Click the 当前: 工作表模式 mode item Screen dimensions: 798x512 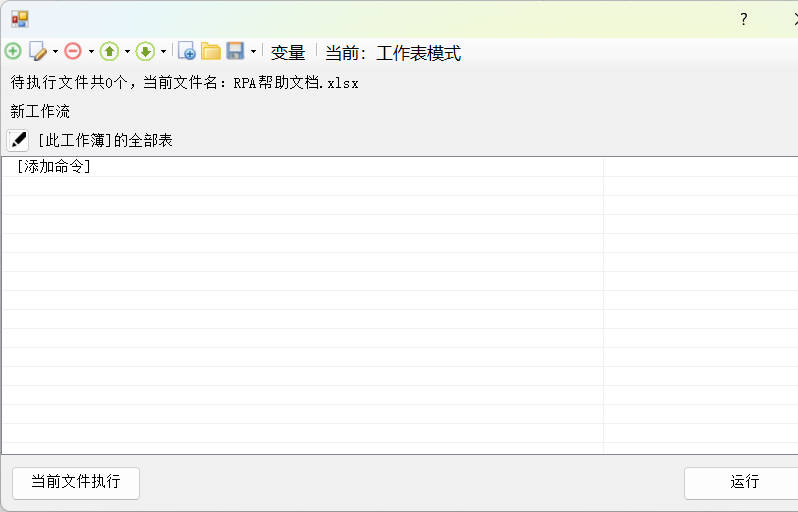(x=393, y=53)
